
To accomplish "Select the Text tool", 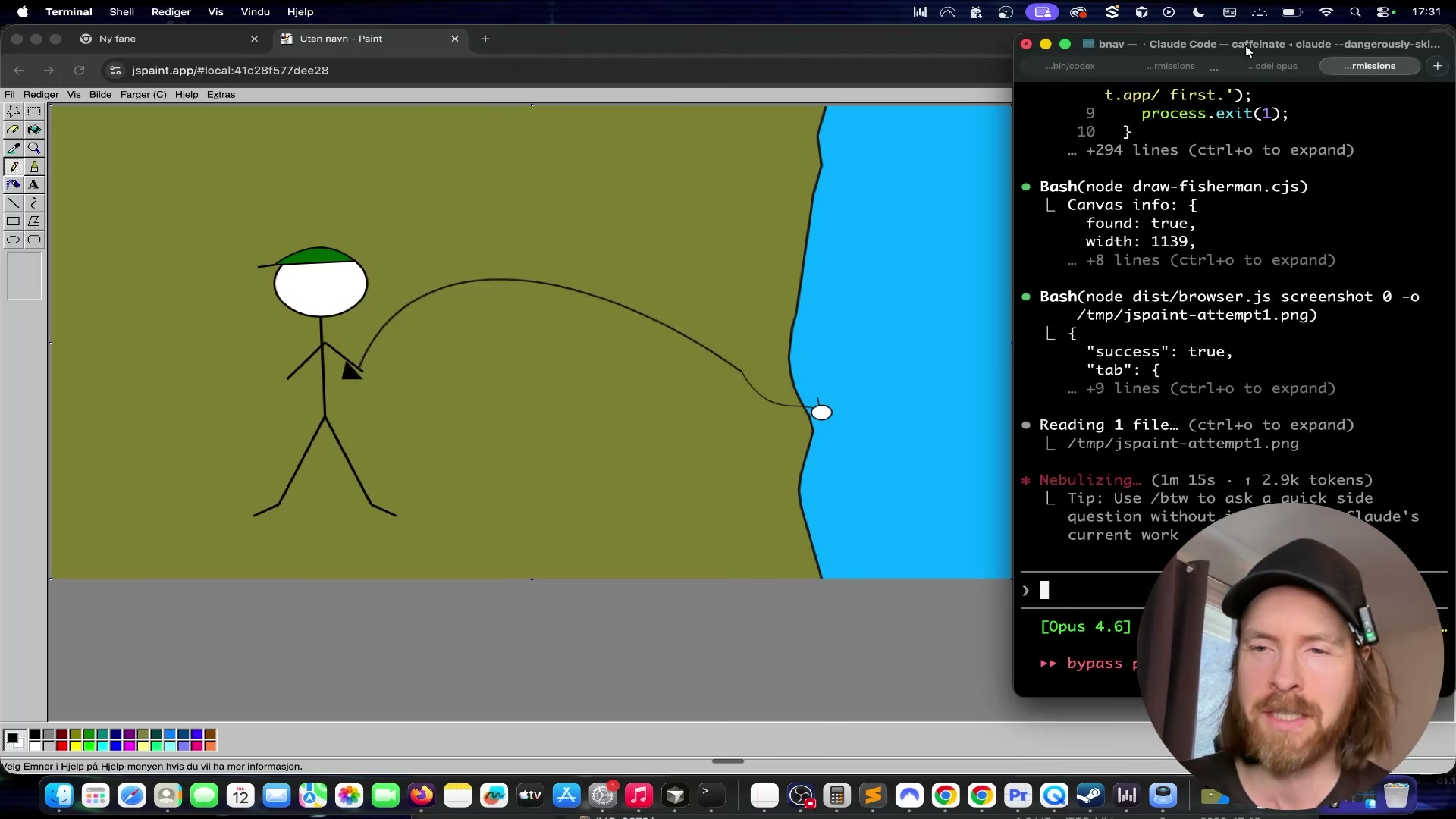I will click(x=35, y=184).
